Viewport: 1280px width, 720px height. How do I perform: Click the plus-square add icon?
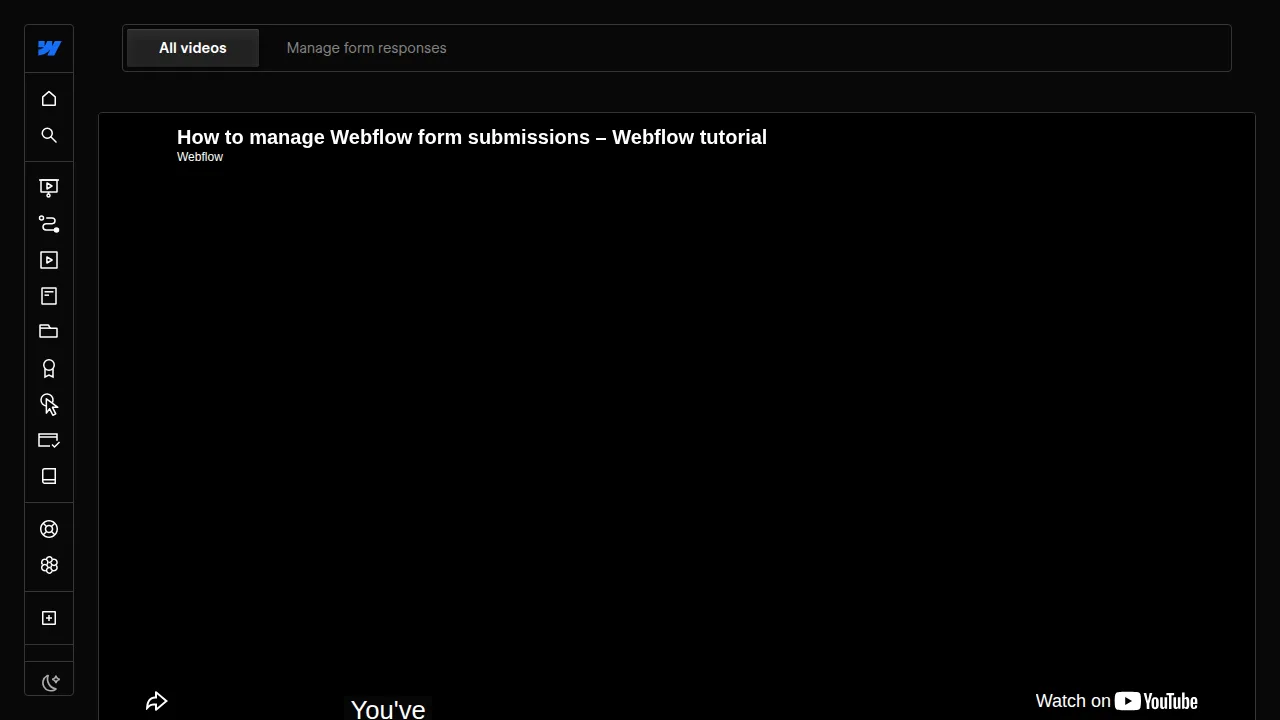[49, 618]
